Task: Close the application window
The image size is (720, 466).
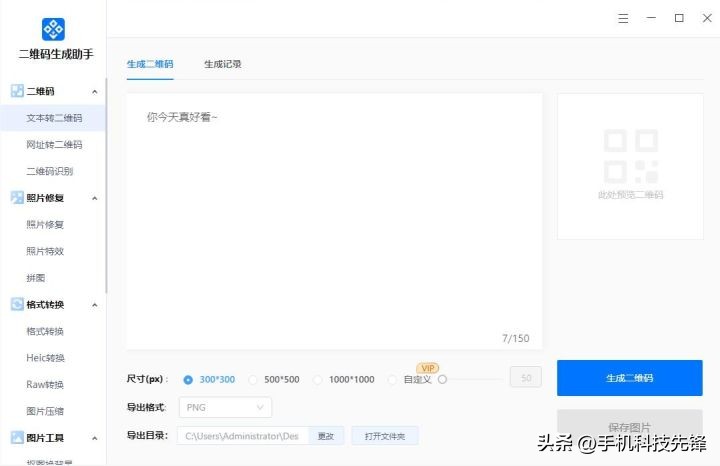Action: pyautogui.click(x=707, y=18)
